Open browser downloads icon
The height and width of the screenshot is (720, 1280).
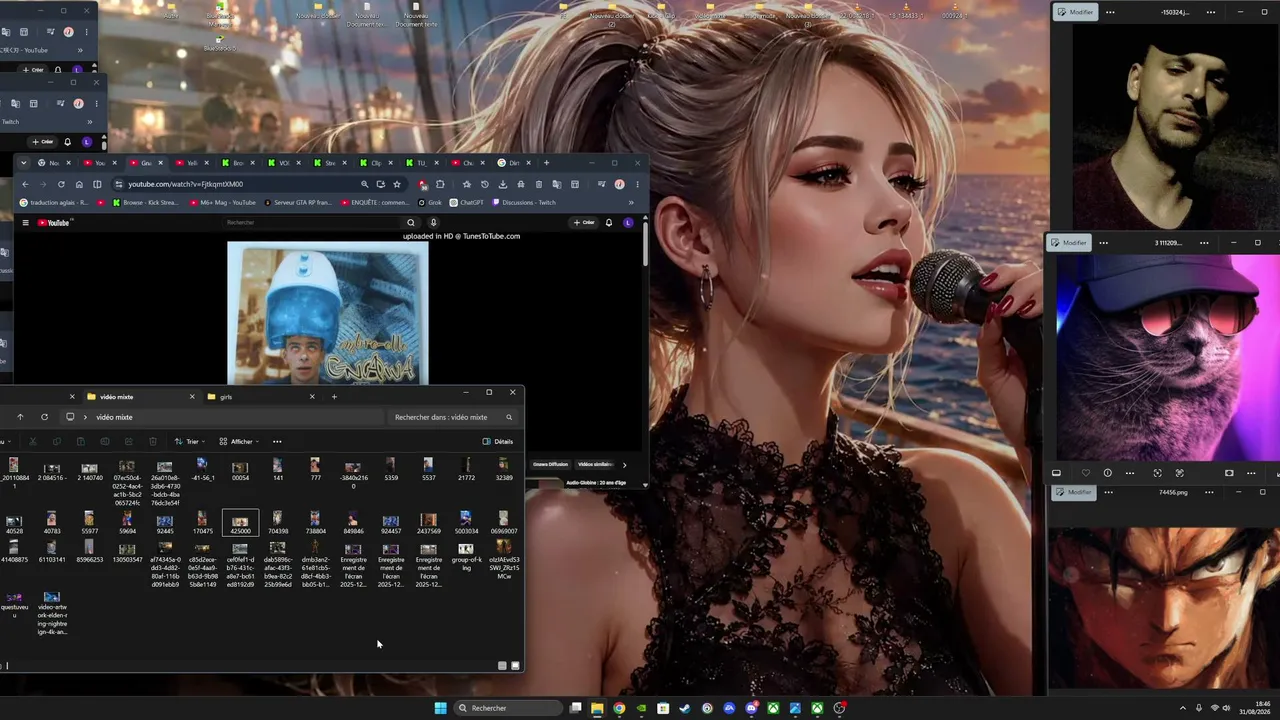[503, 184]
